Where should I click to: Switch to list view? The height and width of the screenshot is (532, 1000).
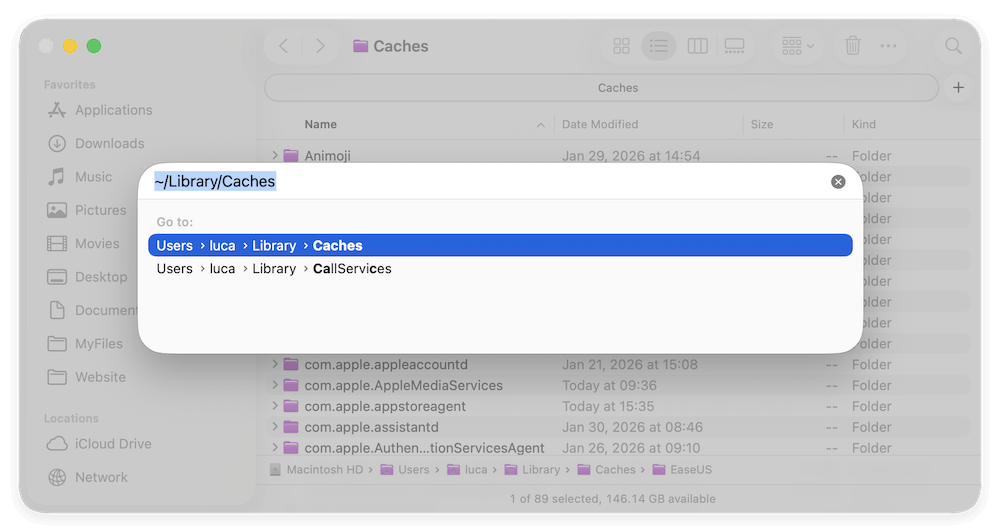click(x=659, y=46)
